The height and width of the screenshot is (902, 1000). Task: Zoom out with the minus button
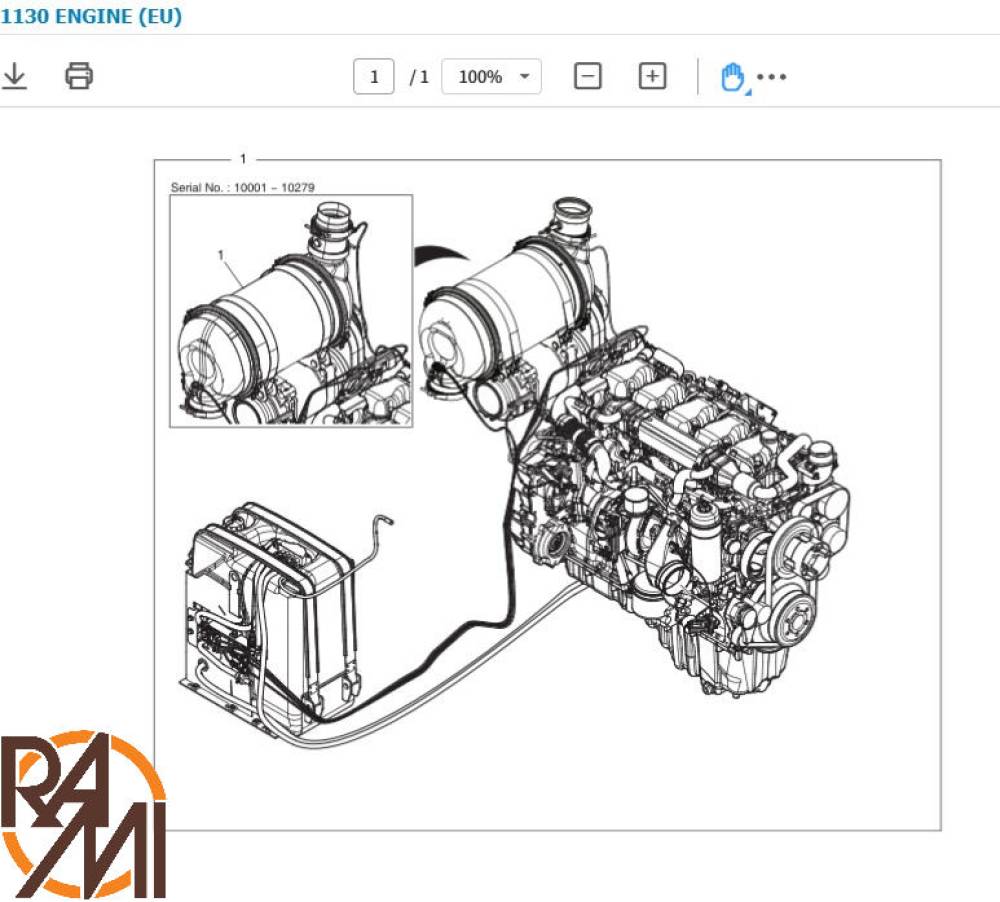click(588, 76)
